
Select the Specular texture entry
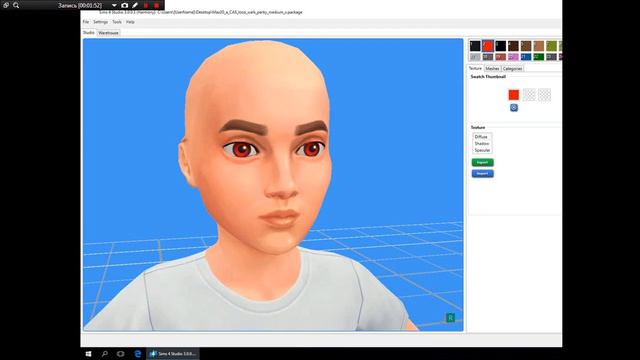tap(482, 150)
